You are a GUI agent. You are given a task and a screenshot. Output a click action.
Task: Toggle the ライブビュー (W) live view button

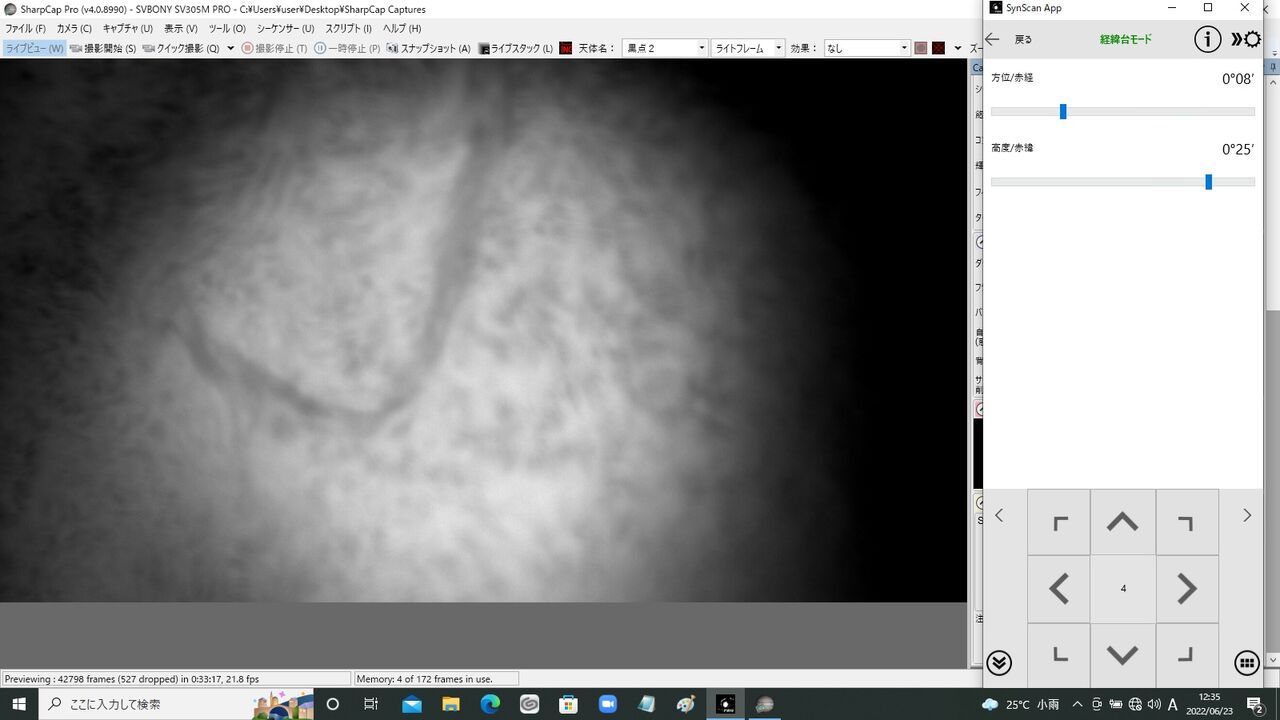34,48
